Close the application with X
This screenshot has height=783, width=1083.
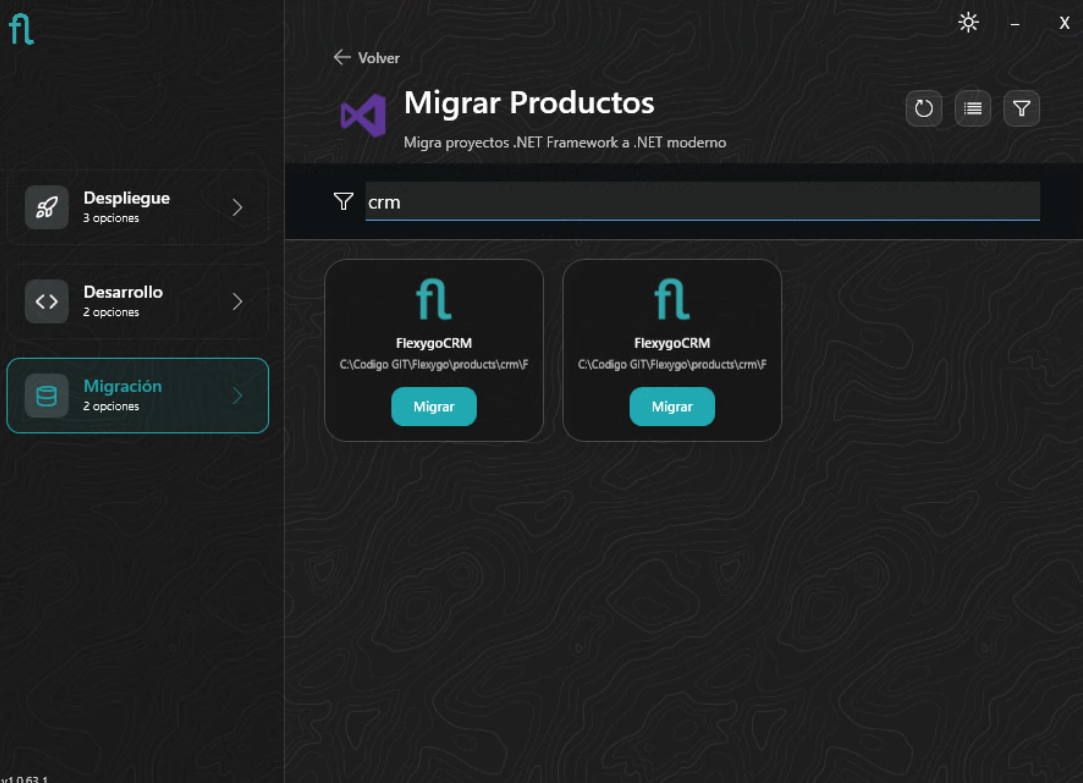(1064, 23)
